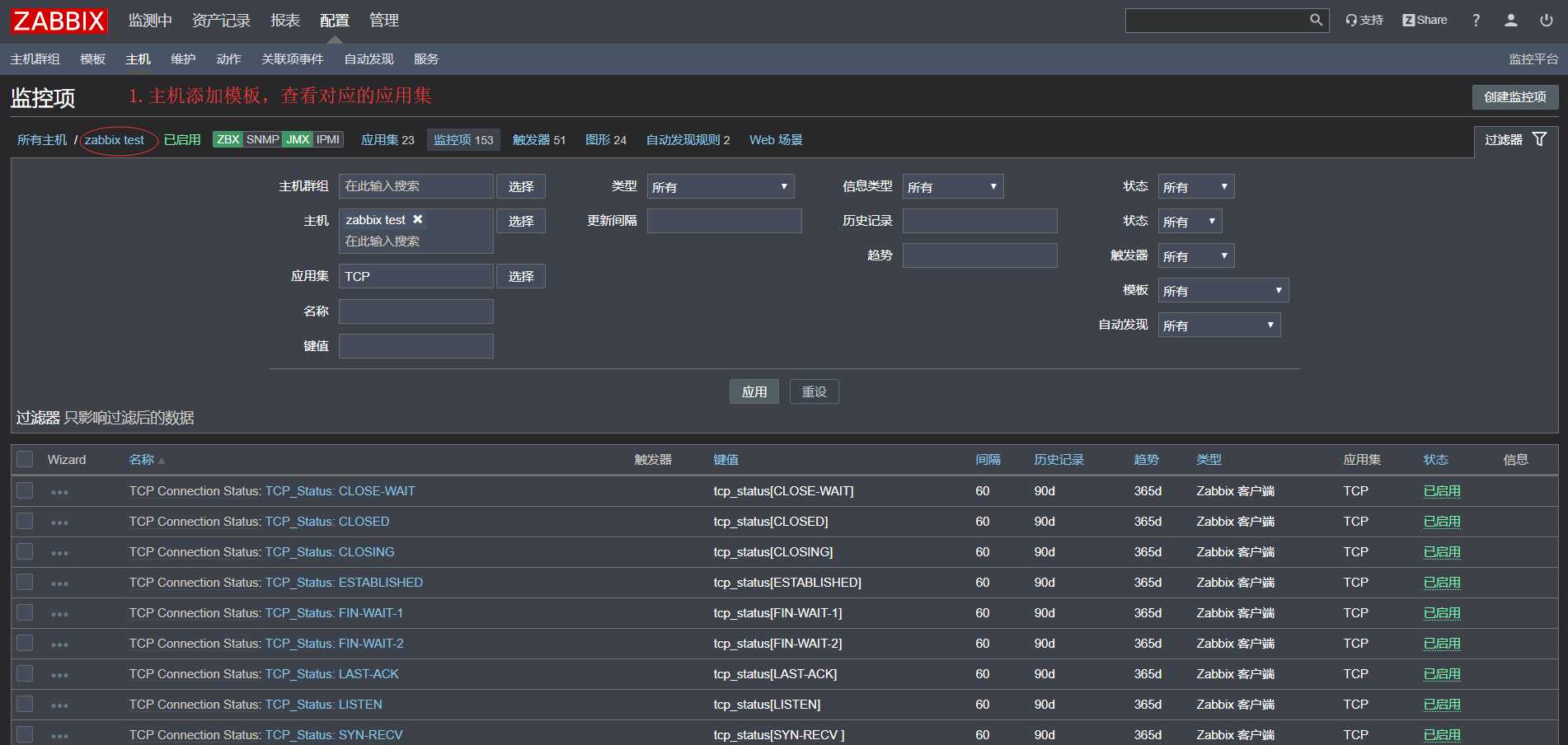Viewport: 1568px width, 745px height.
Task: Open the 资产记录 top menu
Action: [221, 20]
